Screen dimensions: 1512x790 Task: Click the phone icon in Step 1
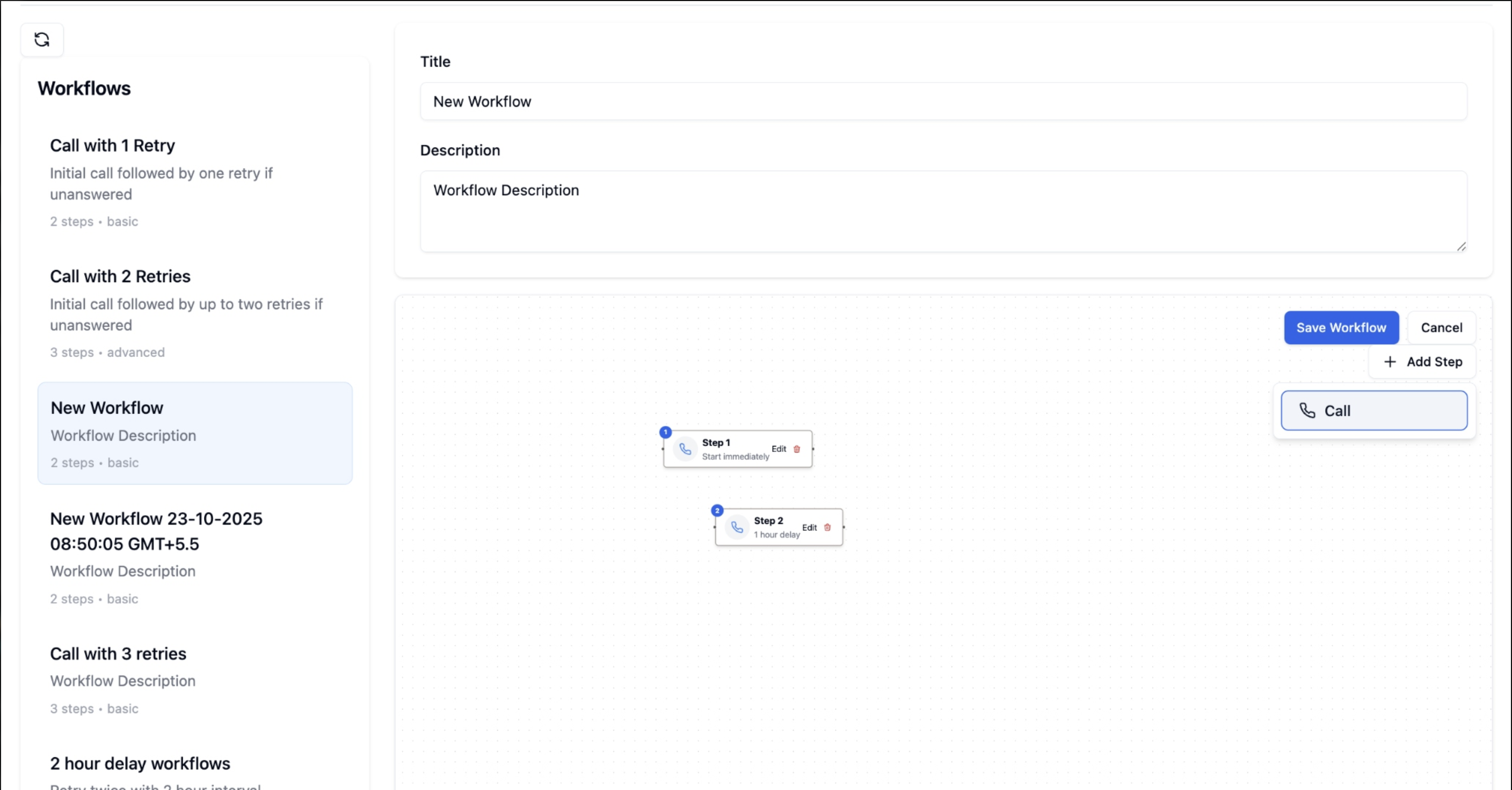pyautogui.click(x=685, y=449)
